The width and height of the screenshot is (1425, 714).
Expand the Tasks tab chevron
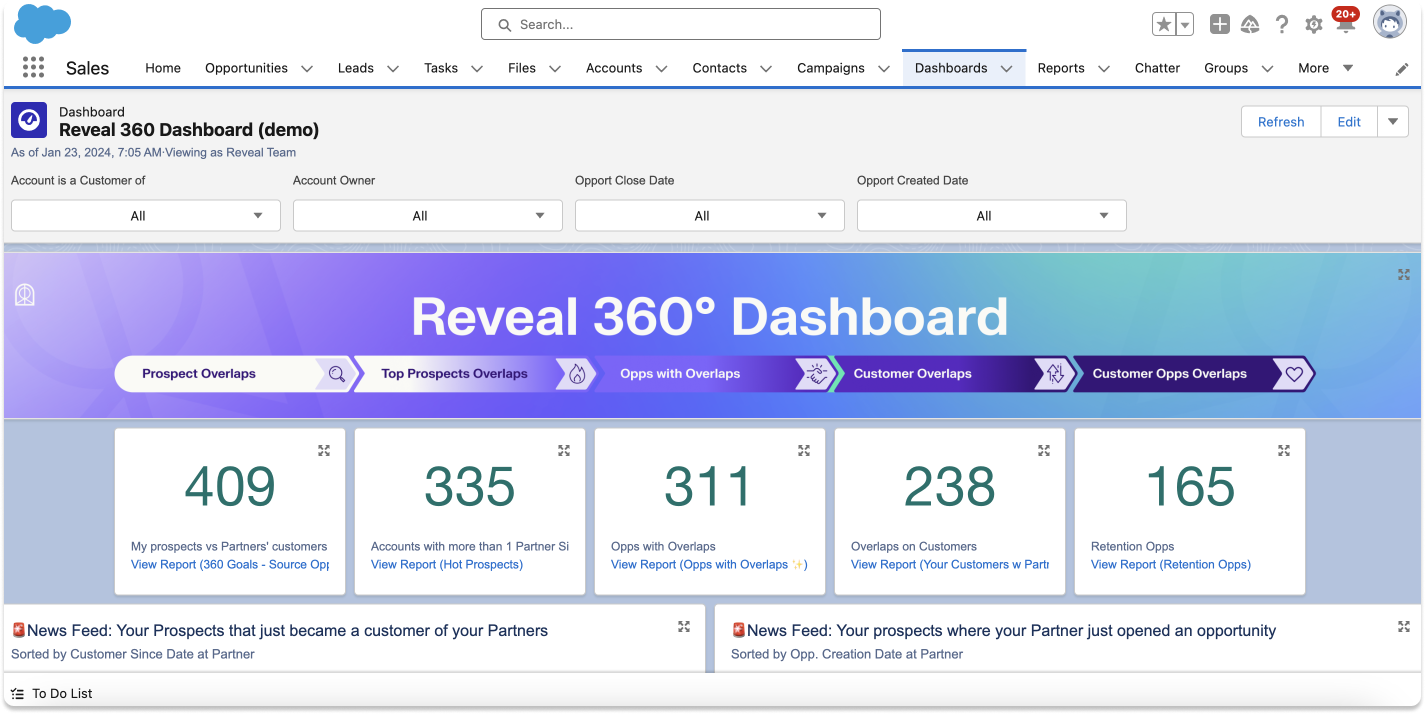[x=477, y=69]
